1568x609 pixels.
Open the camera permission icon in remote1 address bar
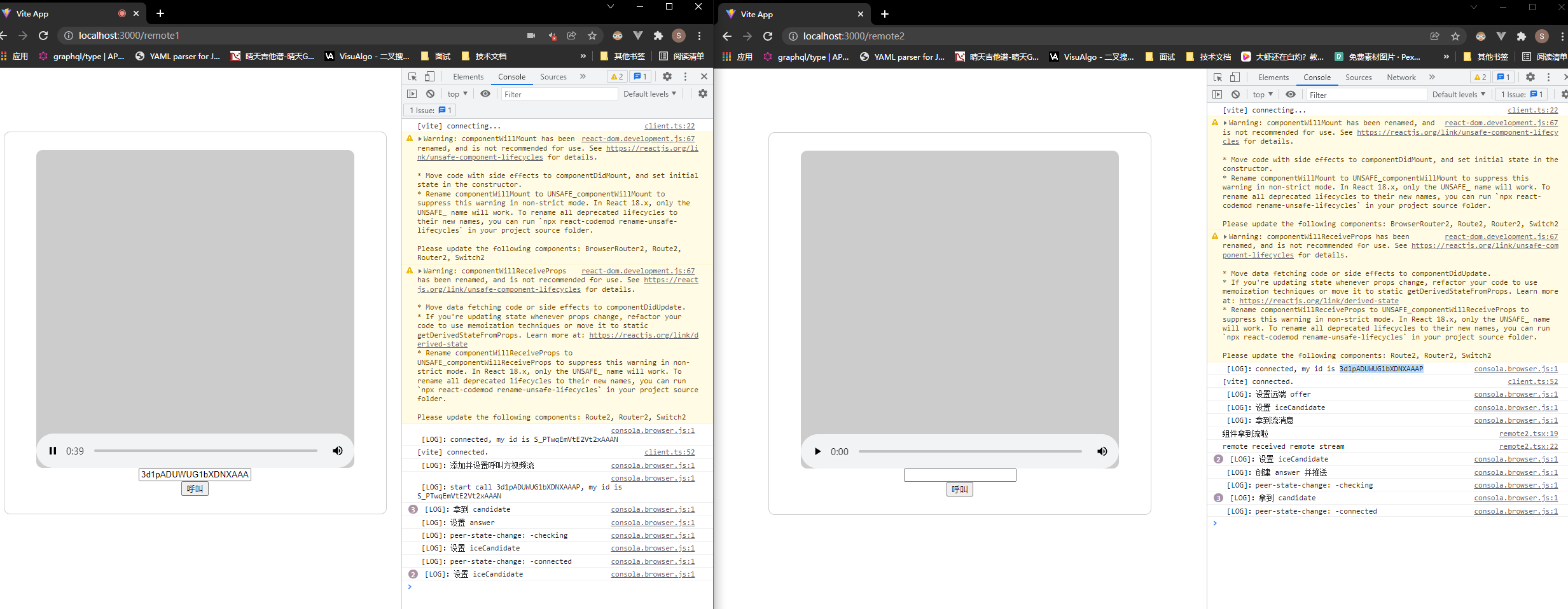[x=531, y=36]
